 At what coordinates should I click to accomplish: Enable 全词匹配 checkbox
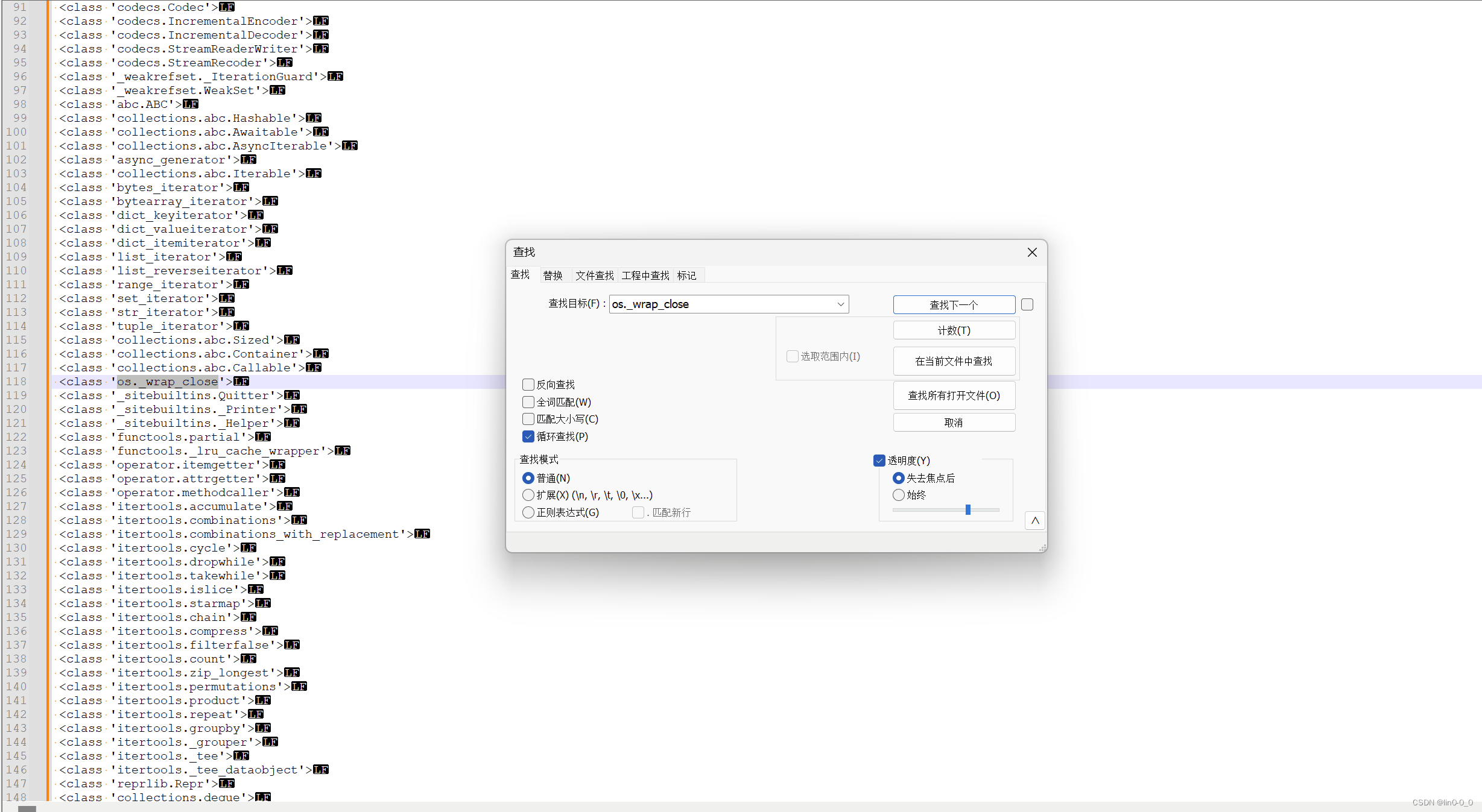coord(528,402)
